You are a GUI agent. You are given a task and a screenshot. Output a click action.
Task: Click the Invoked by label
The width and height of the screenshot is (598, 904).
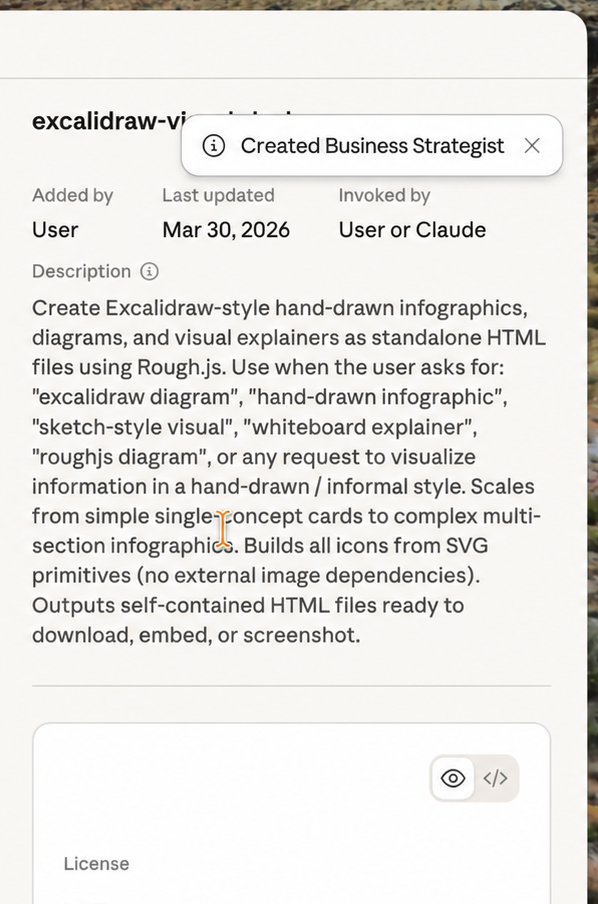385,195
